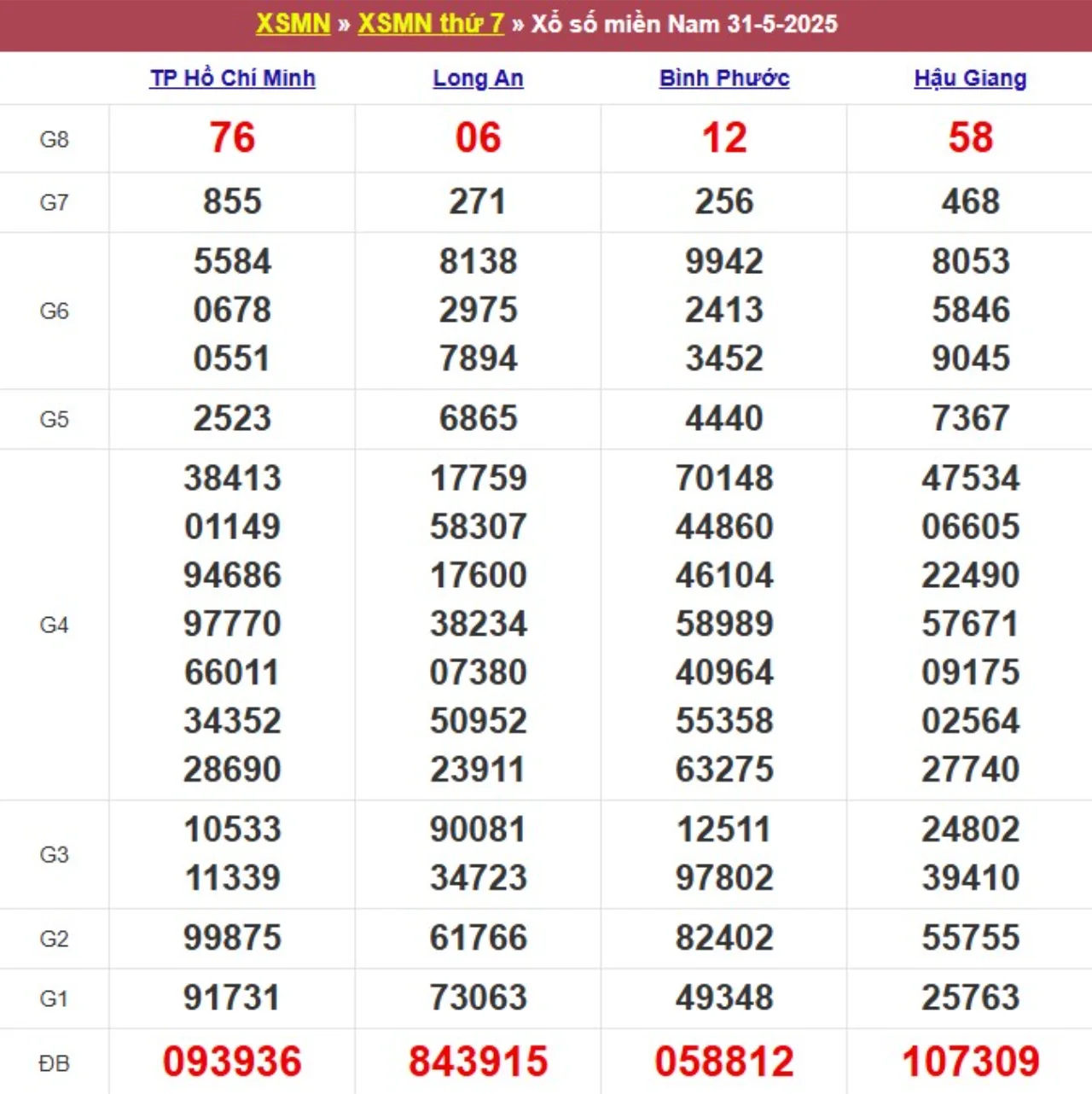Click special prize number 058812
The width and height of the screenshot is (1092, 1094).
[x=724, y=1062]
